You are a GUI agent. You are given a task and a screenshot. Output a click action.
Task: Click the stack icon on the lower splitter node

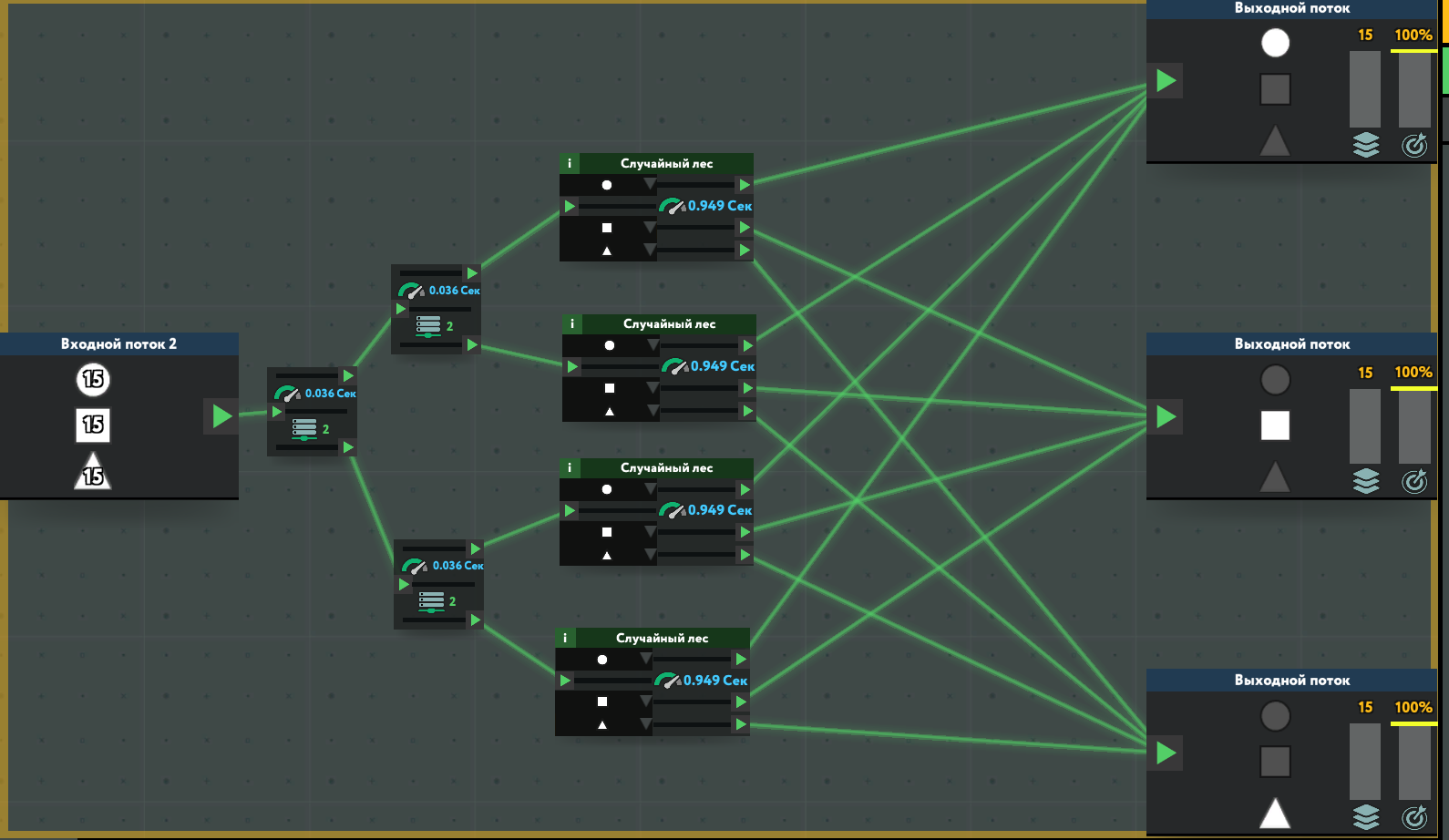[431, 600]
